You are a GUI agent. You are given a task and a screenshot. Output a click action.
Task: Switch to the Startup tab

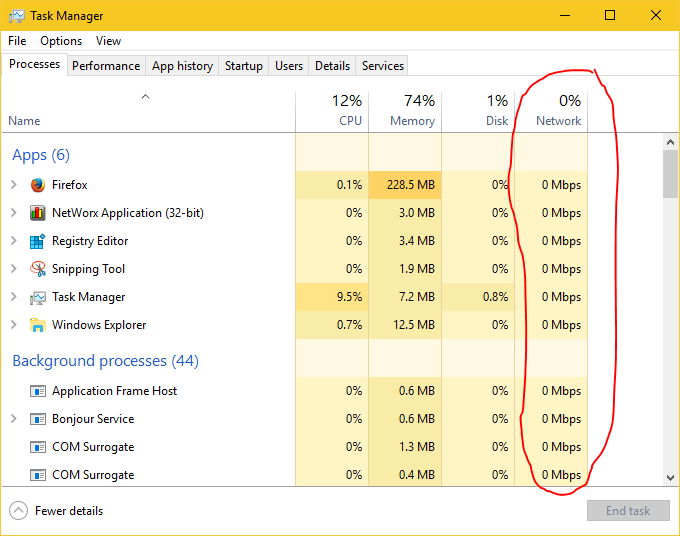coord(244,66)
